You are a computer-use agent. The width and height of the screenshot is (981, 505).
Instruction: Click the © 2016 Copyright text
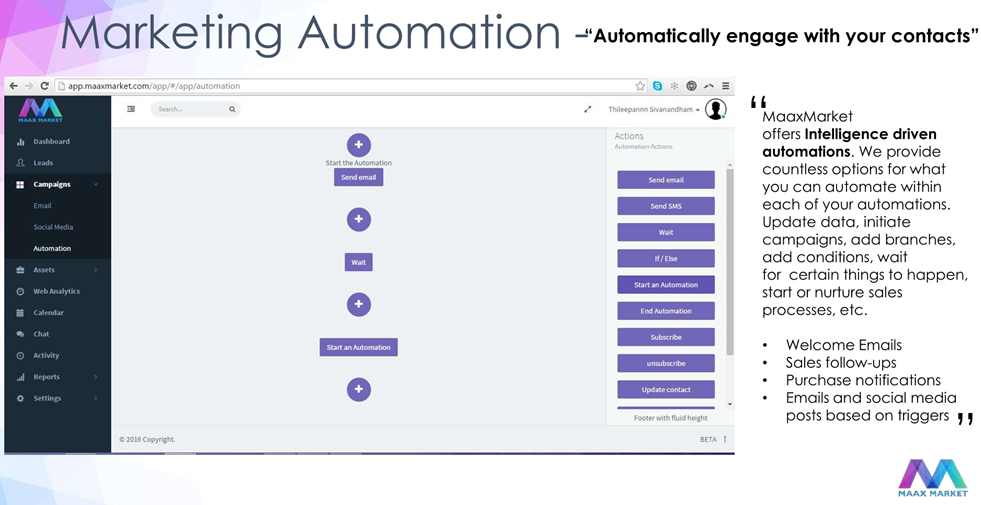tap(147, 439)
